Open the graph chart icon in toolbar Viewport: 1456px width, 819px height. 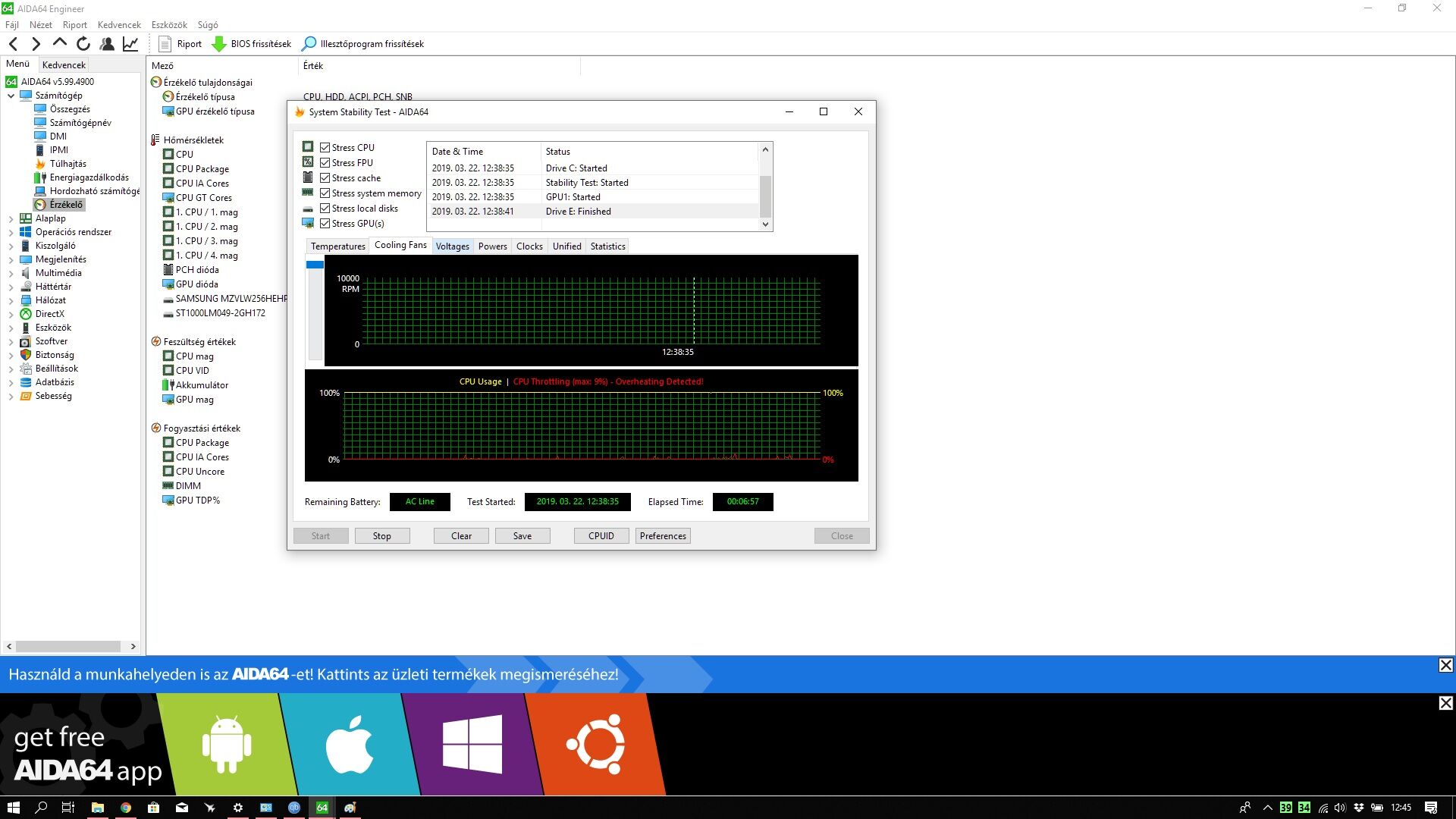click(x=130, y=44)
